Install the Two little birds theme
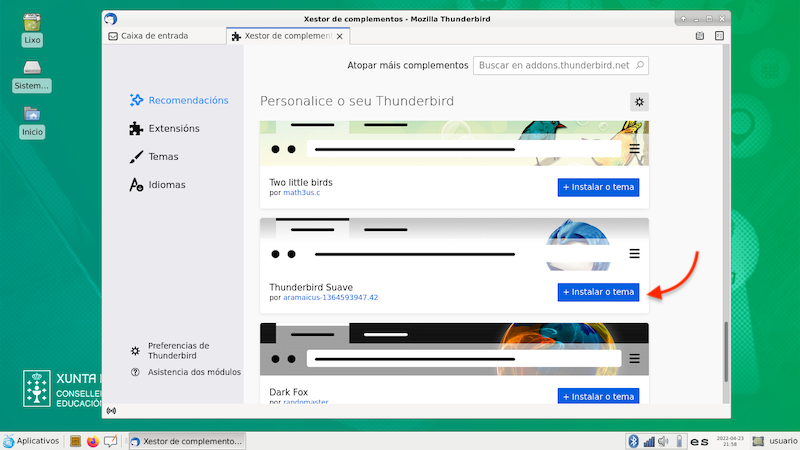Viewport: 800px width, 450px height. point(598,187)
